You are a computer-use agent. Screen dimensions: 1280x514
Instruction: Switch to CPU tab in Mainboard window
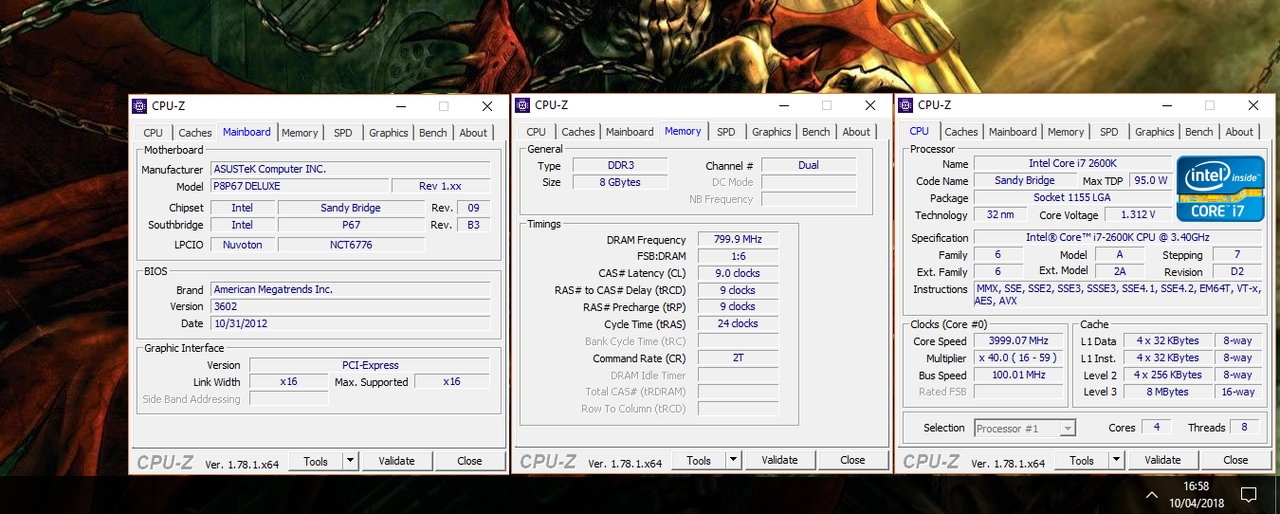(153, 132)
